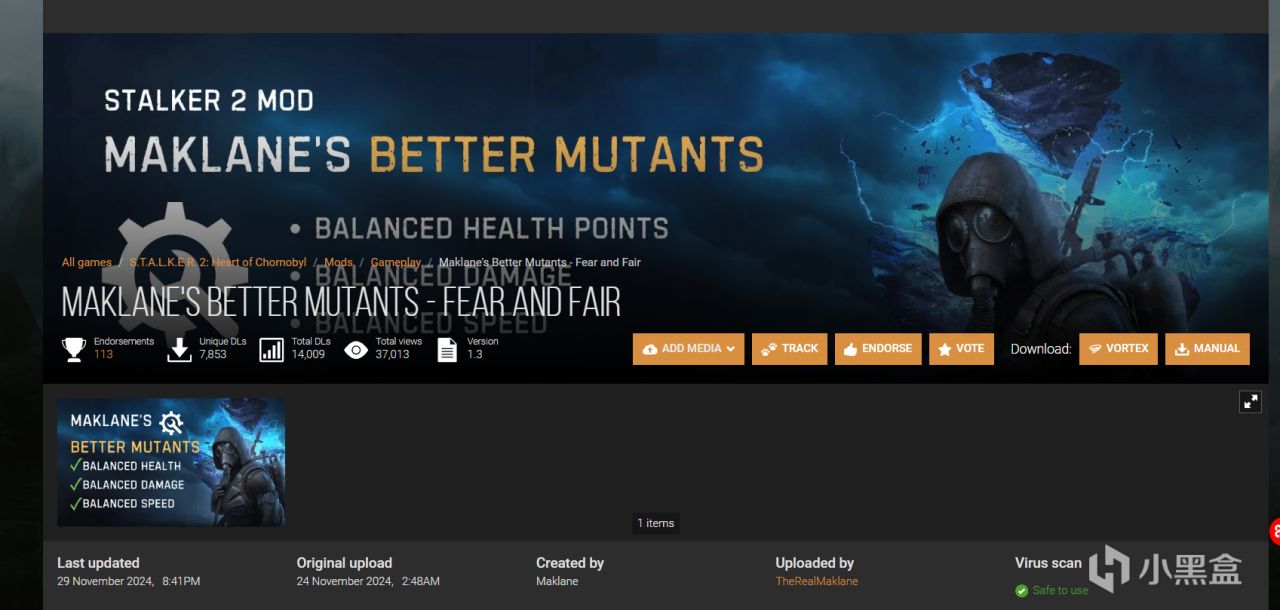The width and height of the screenshot is (1280, 610).
Task: Click the Version document icon
Action: pyautogui.click(x=447, y=349)
